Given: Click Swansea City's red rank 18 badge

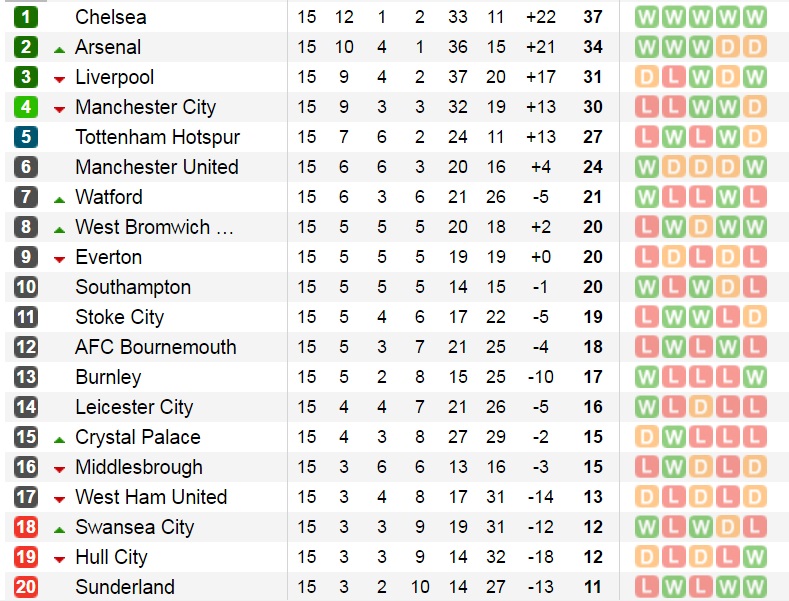Looking at the screenshot, I should 26,527.
